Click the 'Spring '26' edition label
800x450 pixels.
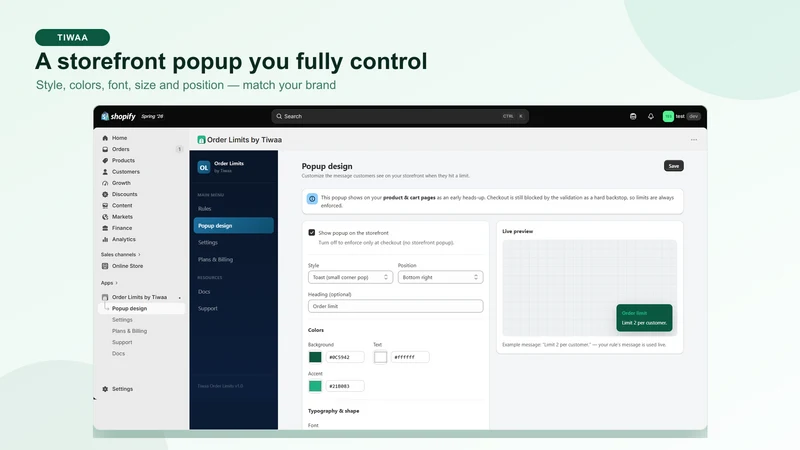(x=152, y=116)
